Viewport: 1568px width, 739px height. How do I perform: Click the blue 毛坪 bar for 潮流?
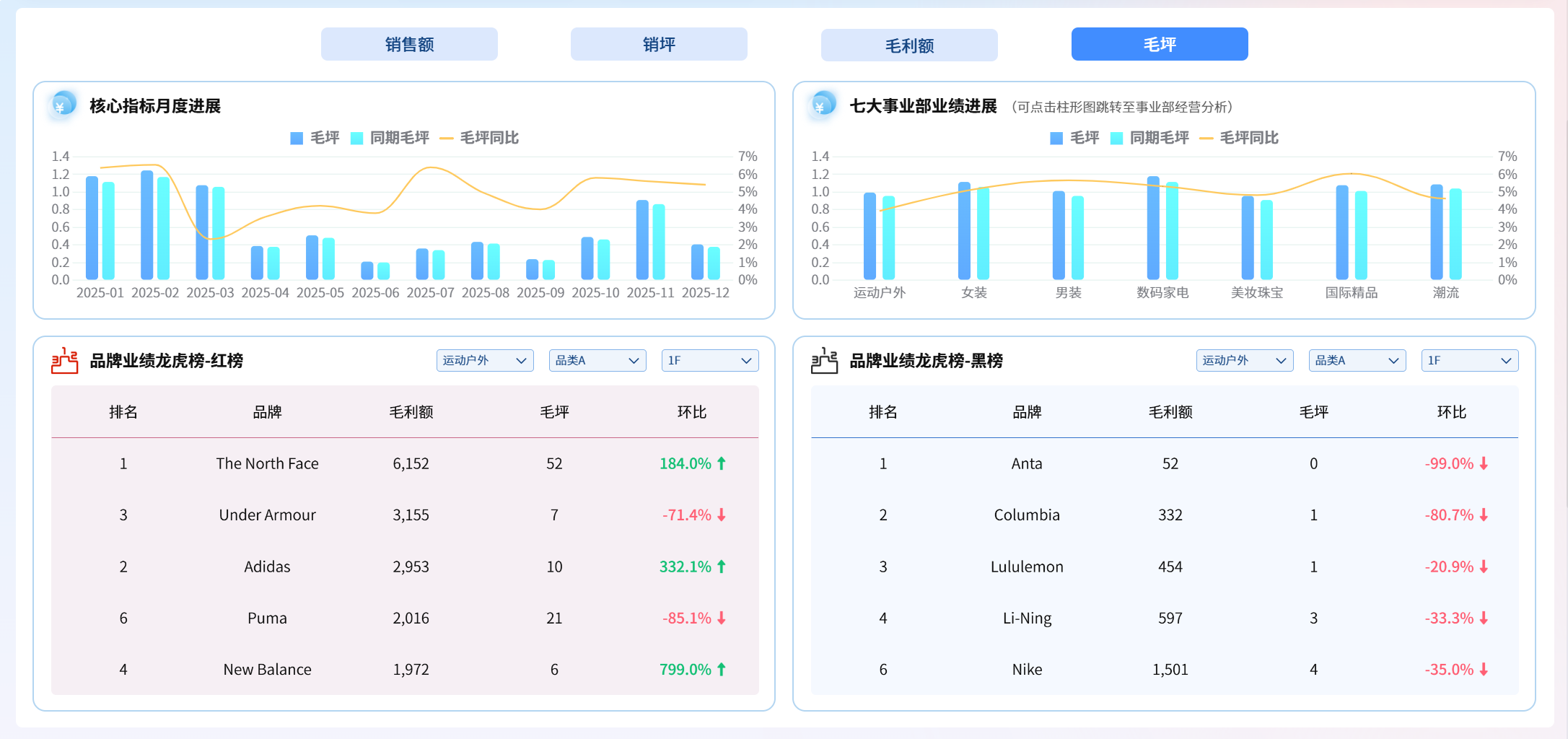[1437, 232]
